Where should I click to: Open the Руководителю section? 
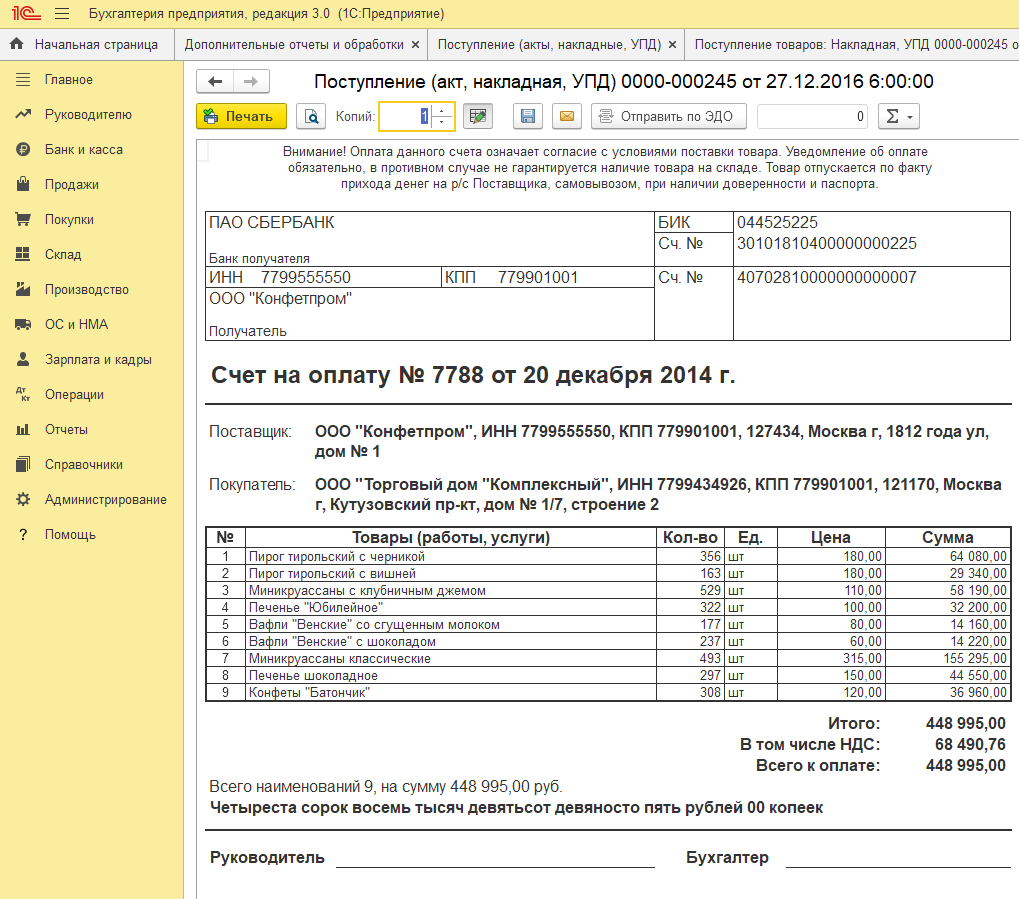(88, 115)
